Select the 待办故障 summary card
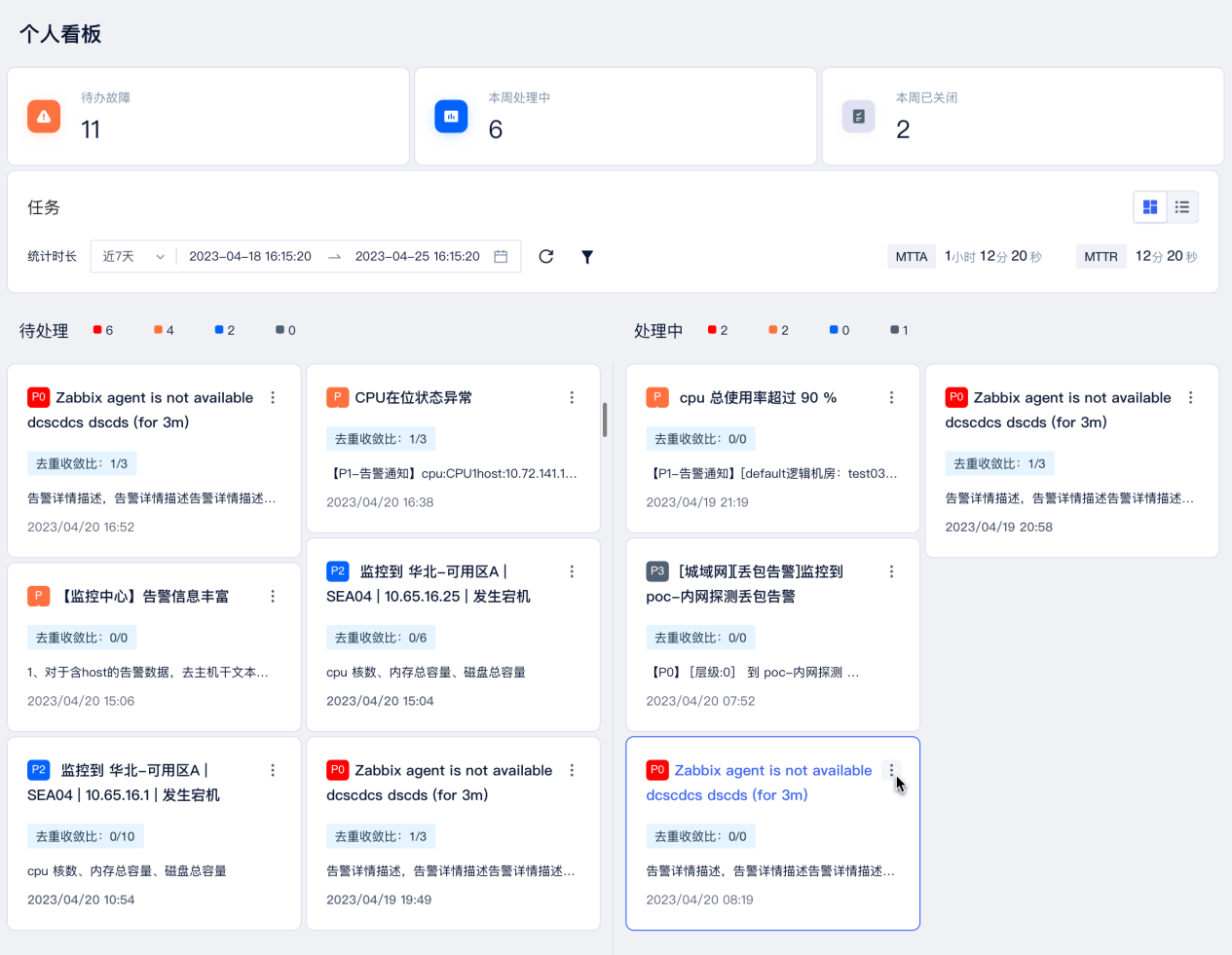1232x955 pixels. [207, 117]
